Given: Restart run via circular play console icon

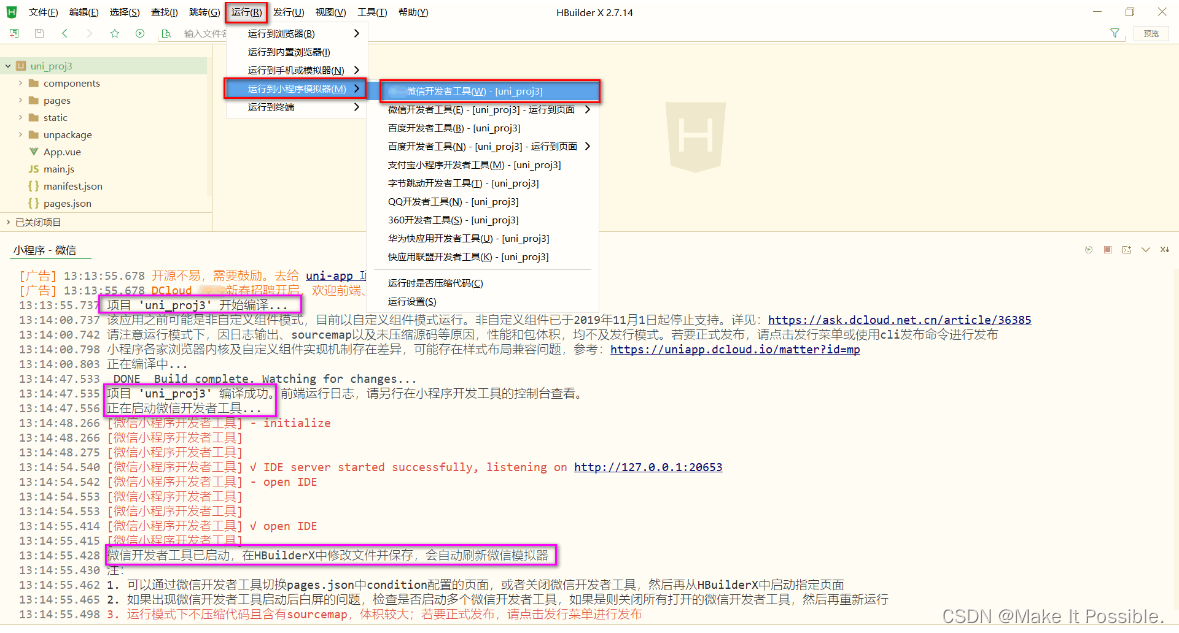Looking at the screenshot, I should point(1089,250).
